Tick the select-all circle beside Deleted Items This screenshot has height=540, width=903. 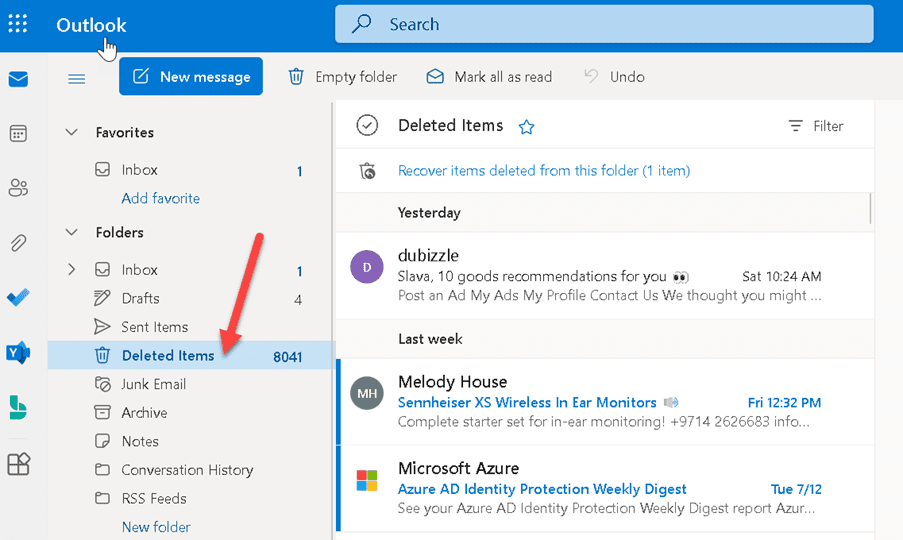pyautogui.click(x=367, y=125)
